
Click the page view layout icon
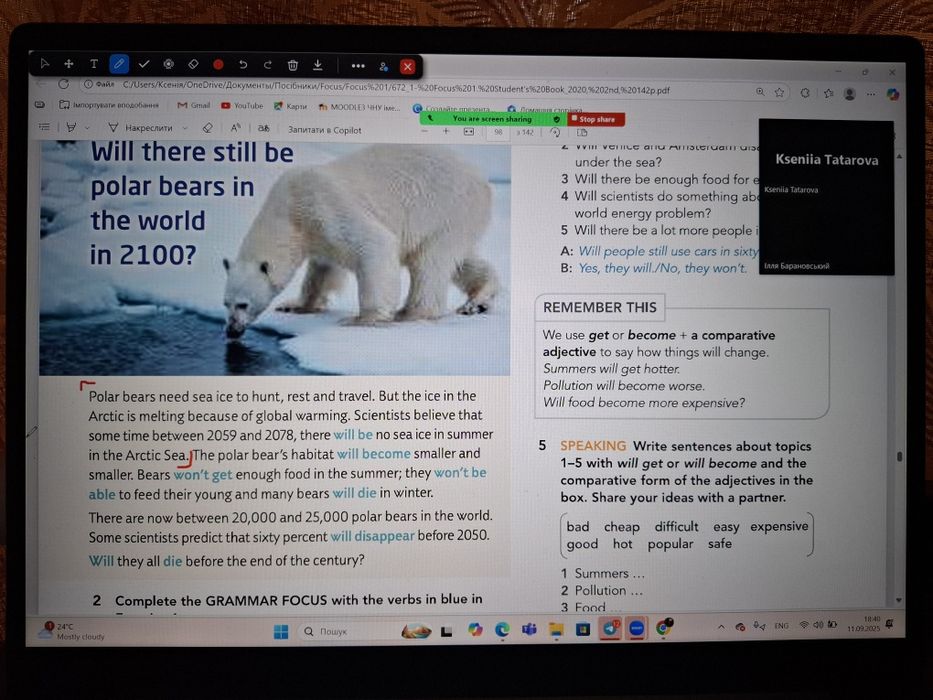[x=582, y=133]
